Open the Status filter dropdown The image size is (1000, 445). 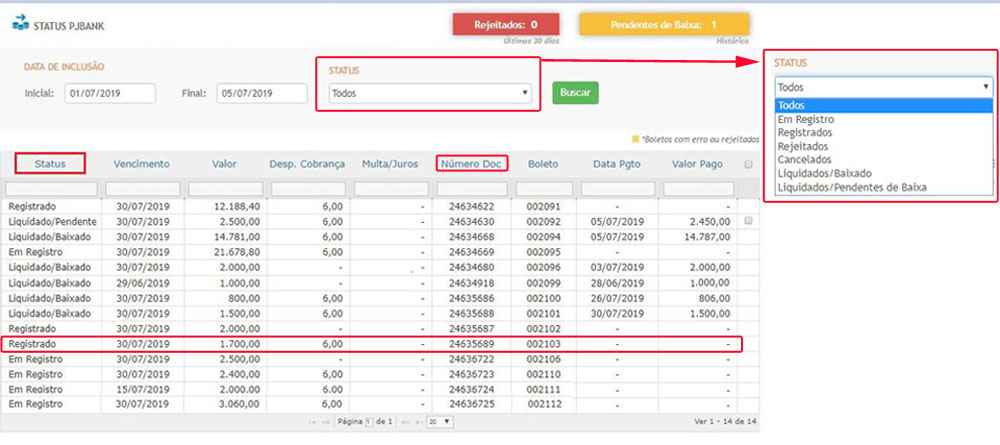coord(429,94)
